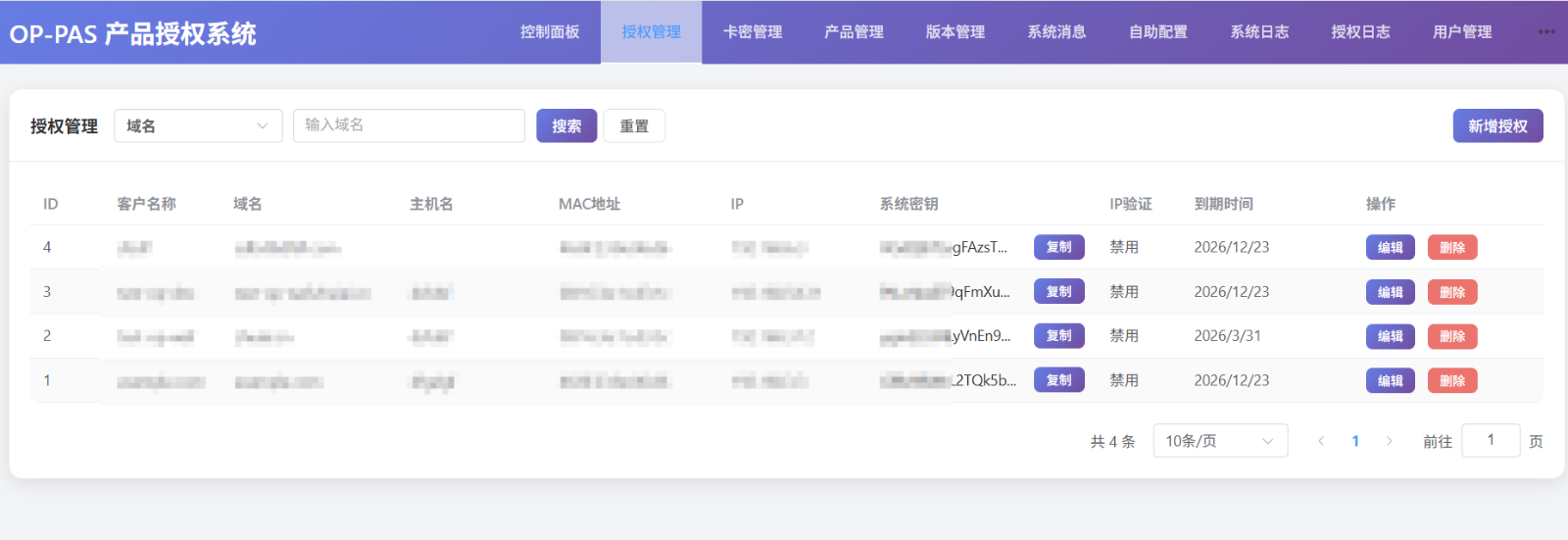Go to 卡密管理 tab
The height and width of the screenshot is (540, 1568).
tap(753, 32)
